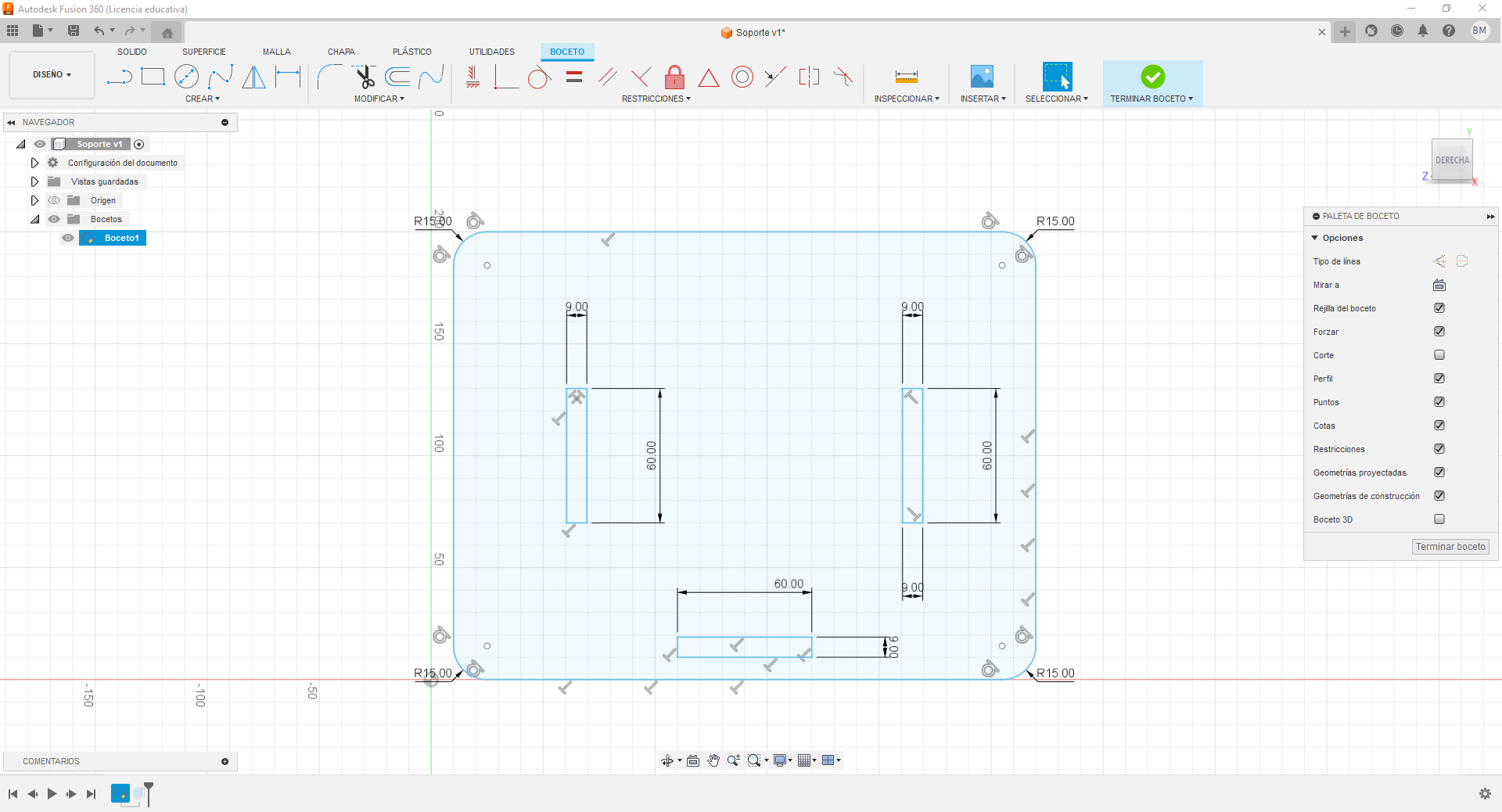1502x812 pixels.
Task: Open the RESTRICCIONES dropdown menu
Action: (656, 99)
